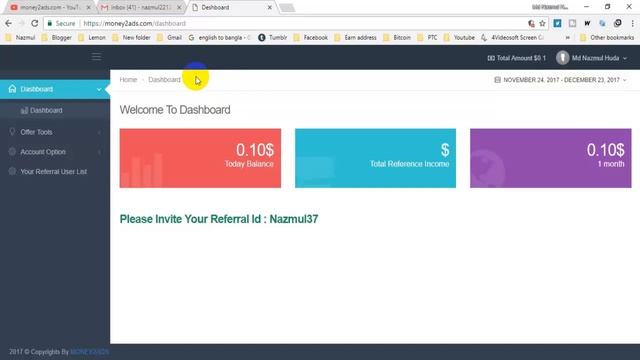Viewport: 640px width, 360px height.
Task: Open the Youtube bookmark folder
Action: pos(459,38)
